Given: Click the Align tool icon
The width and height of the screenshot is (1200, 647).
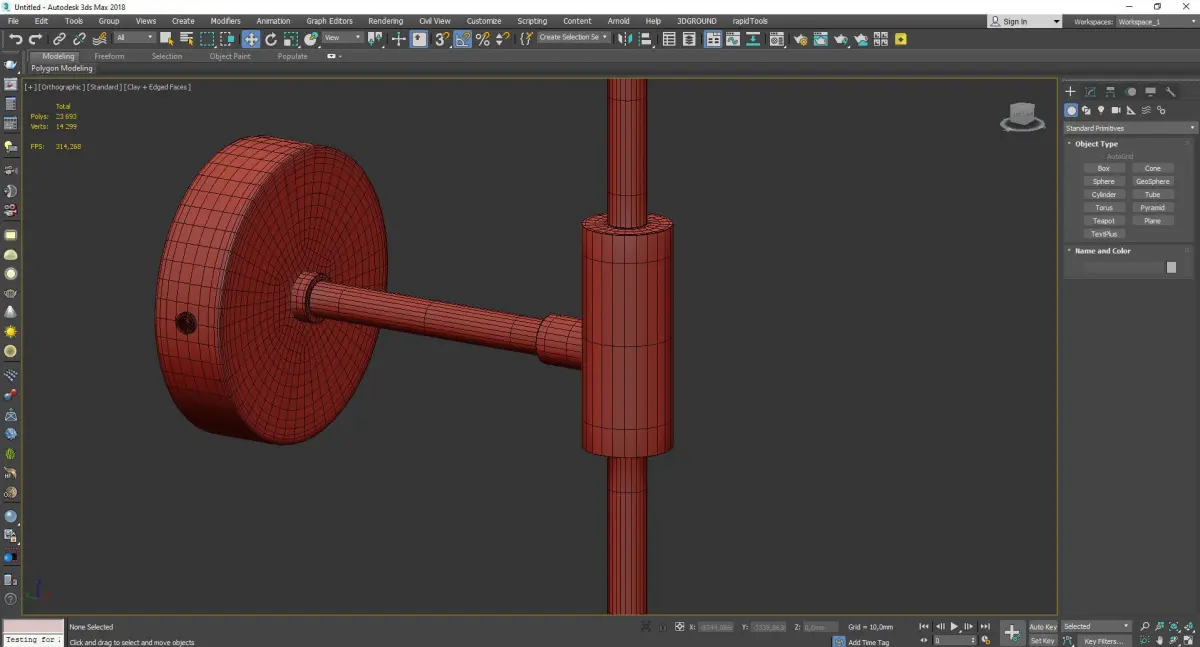Looking at the screenshot, I should click(645, 39).
